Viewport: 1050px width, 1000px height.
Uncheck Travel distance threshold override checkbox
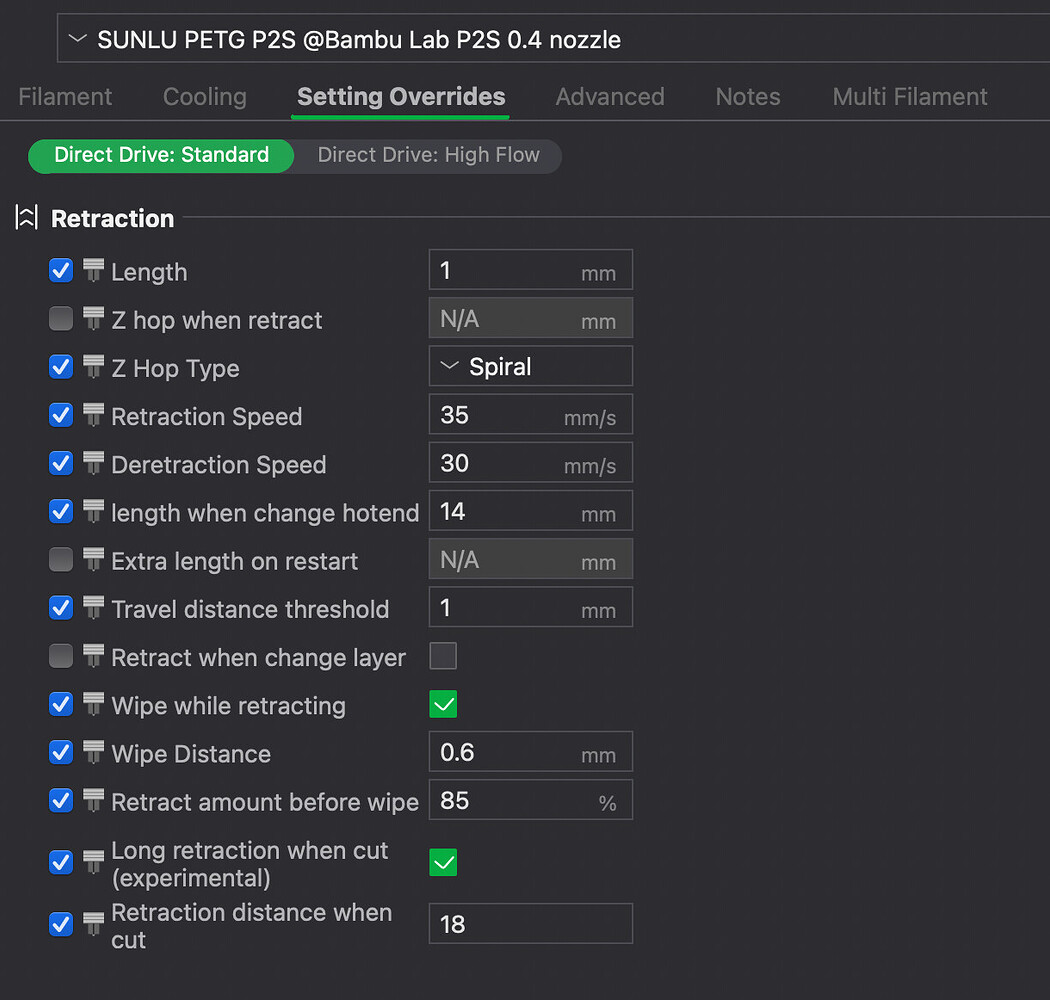click(x=61, y=608)
